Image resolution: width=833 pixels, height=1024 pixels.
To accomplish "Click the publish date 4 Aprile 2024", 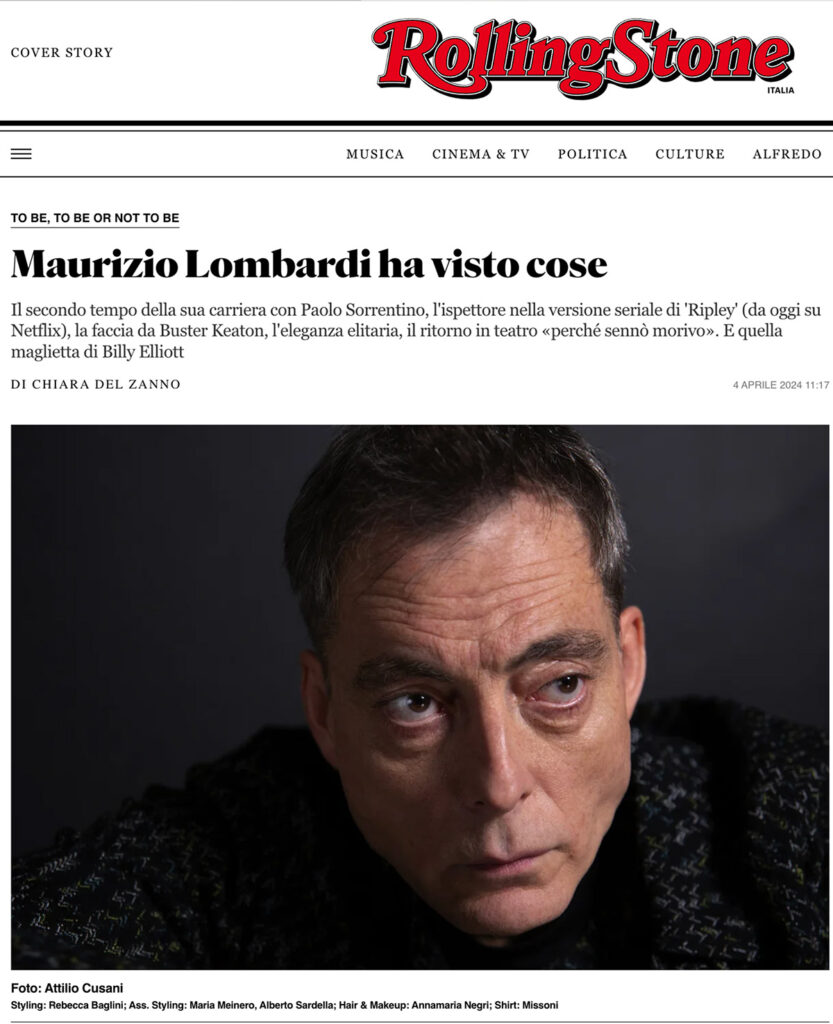I will tap(767, 385).
